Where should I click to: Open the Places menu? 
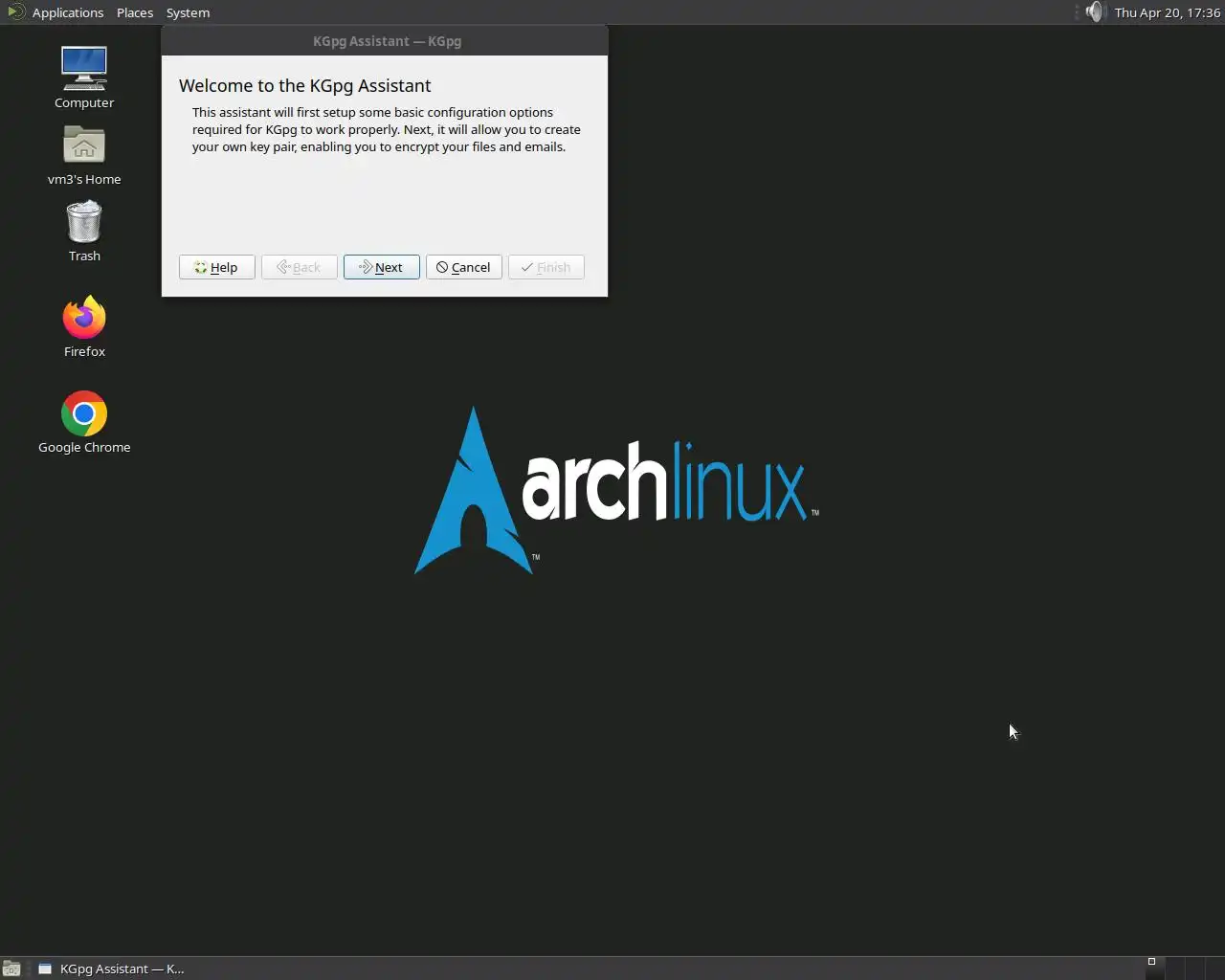click(x=135, y=12)
